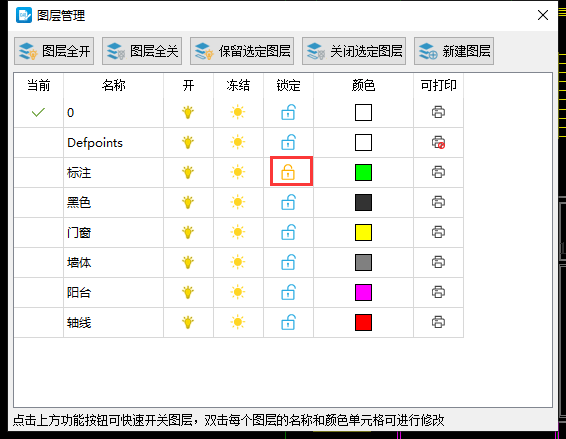The width and height of the screenshot is (566, 439).
Task: Click the green color swatch of 标注
Action: pos(363,172)
